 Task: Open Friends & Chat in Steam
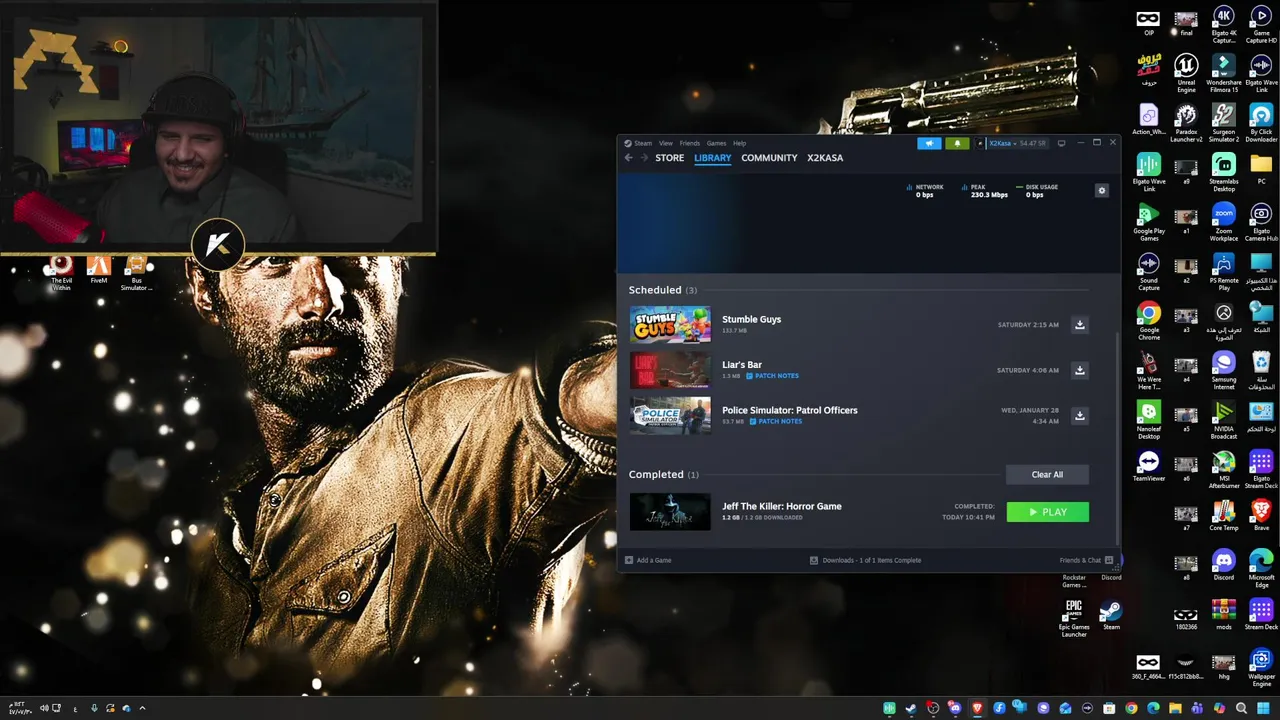pos(1086,560)
